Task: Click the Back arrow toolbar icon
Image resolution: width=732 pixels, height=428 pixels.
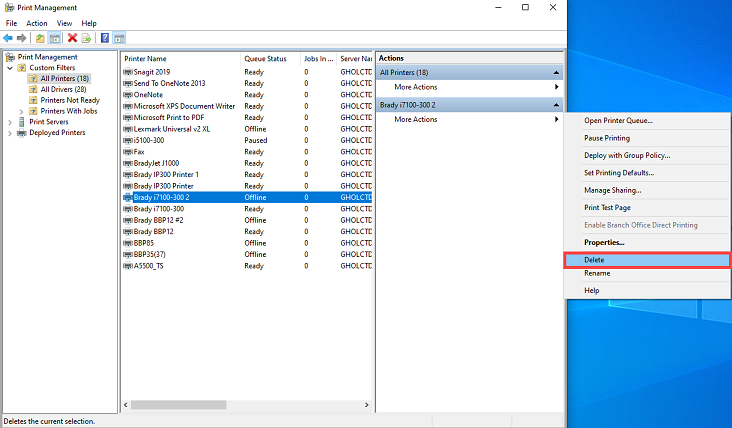Action: [8, 38]
